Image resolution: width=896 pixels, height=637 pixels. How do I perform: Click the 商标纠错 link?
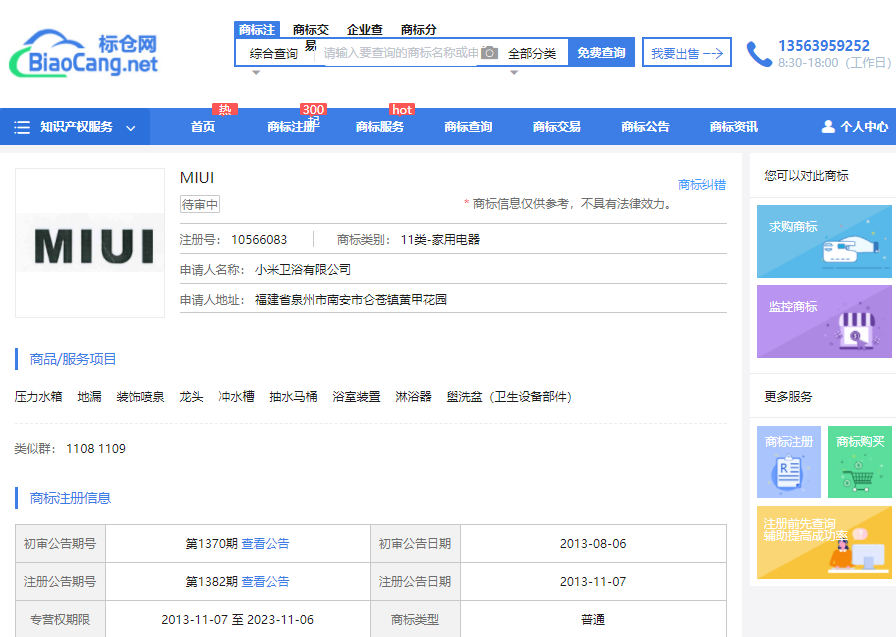[702, 185]
